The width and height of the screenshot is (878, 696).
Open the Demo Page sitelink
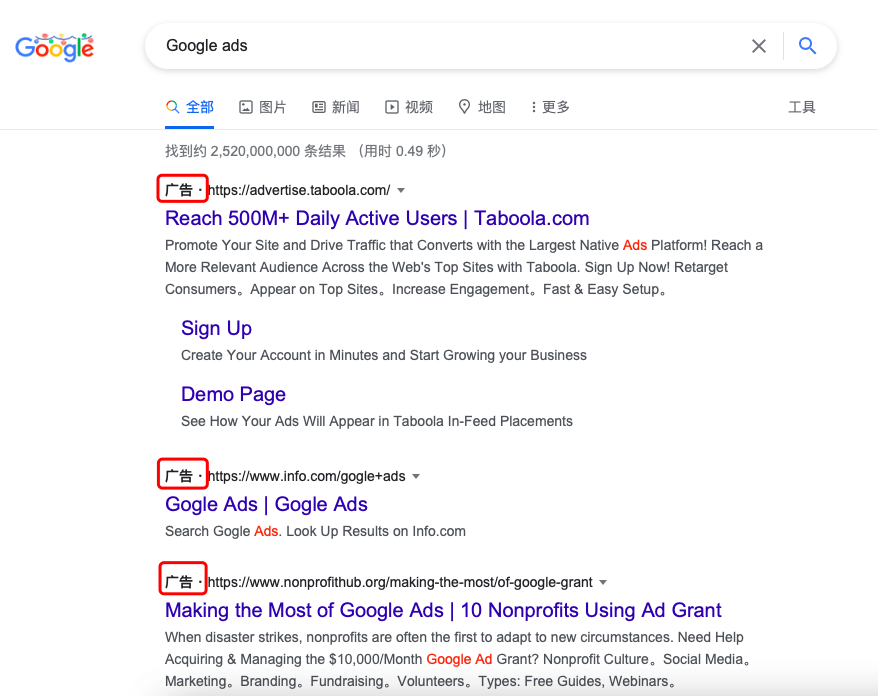(233, 394)
